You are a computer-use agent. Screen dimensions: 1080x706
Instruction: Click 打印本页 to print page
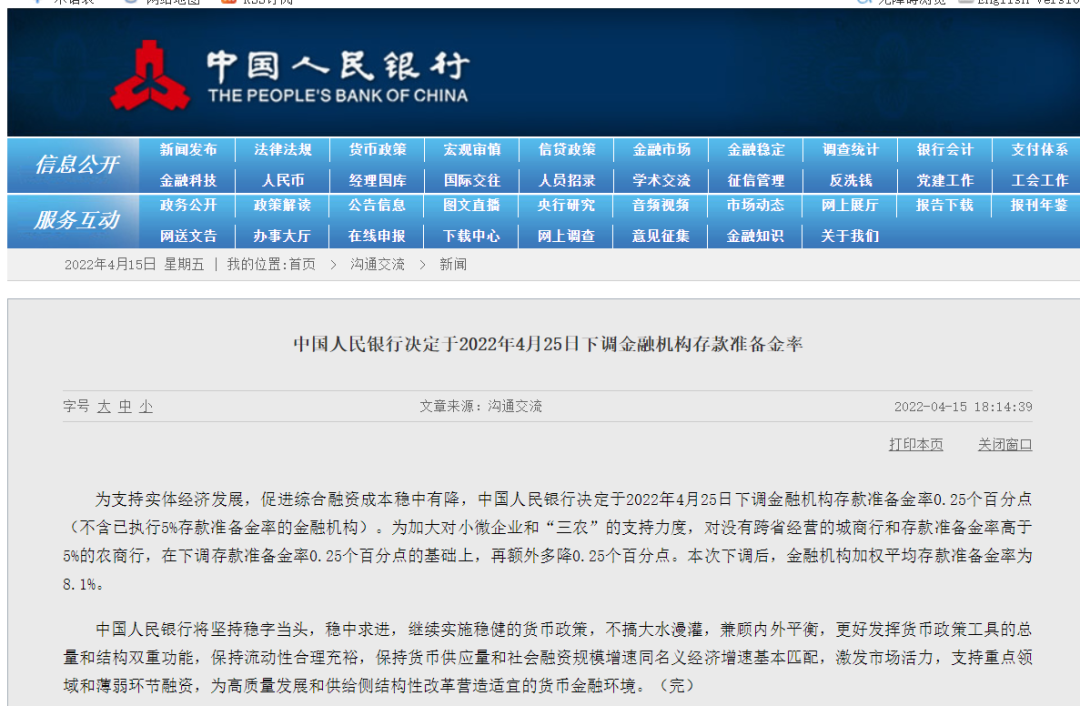coord(916,444)
